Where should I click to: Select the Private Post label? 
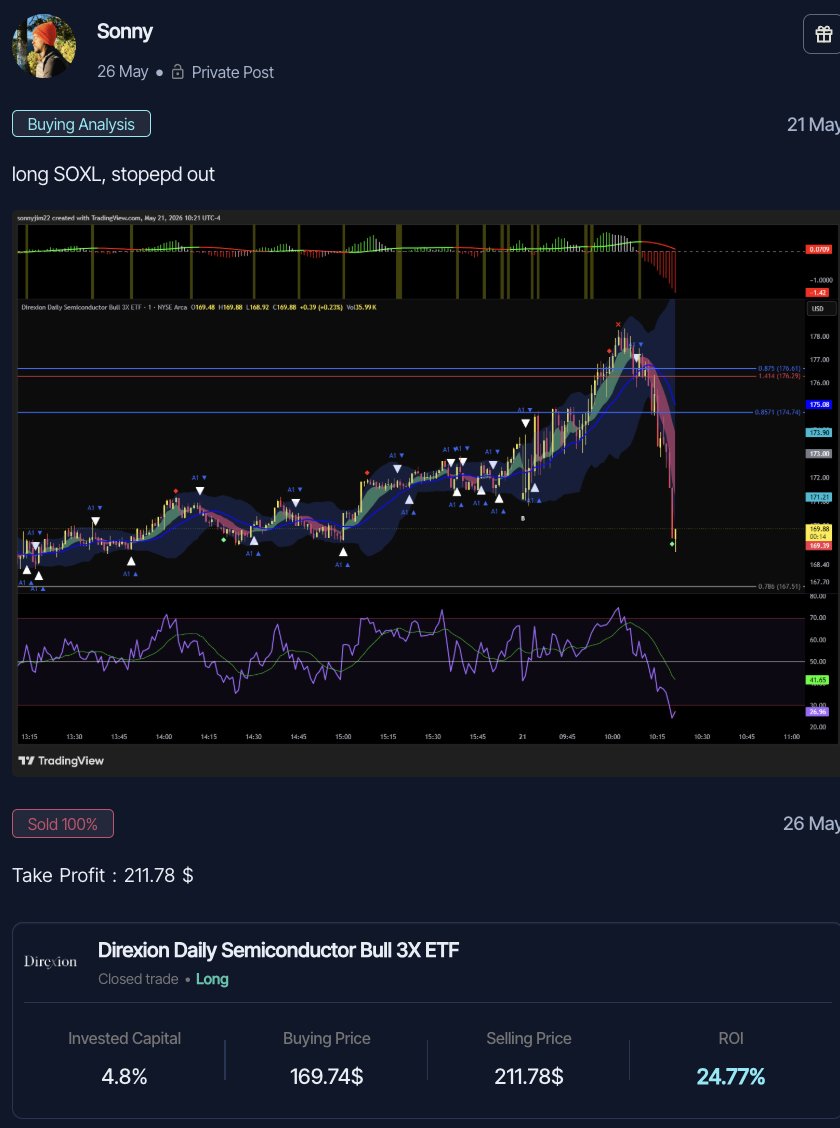232,72
